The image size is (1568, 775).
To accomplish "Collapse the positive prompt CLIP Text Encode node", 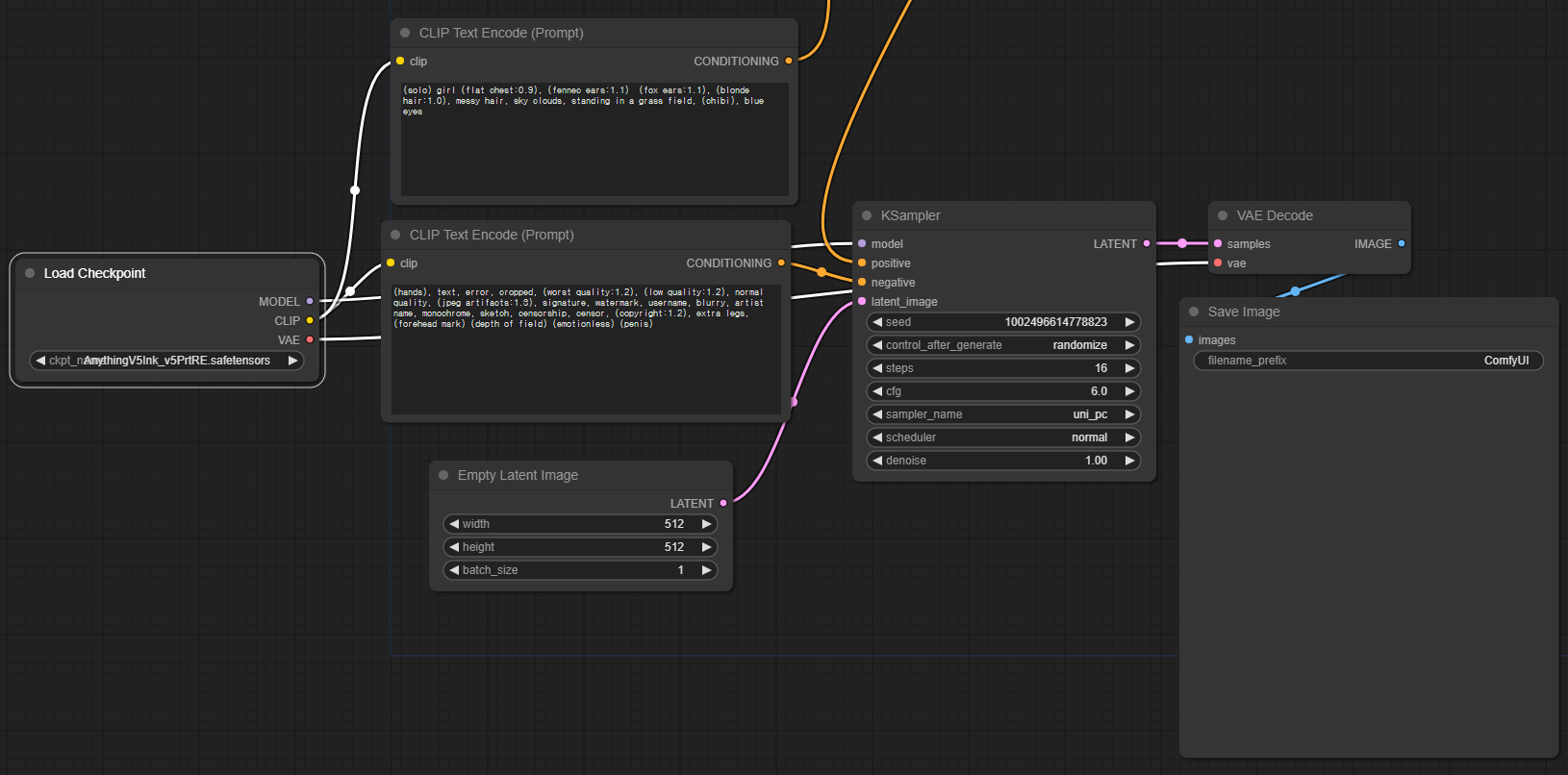I will 405,33.
